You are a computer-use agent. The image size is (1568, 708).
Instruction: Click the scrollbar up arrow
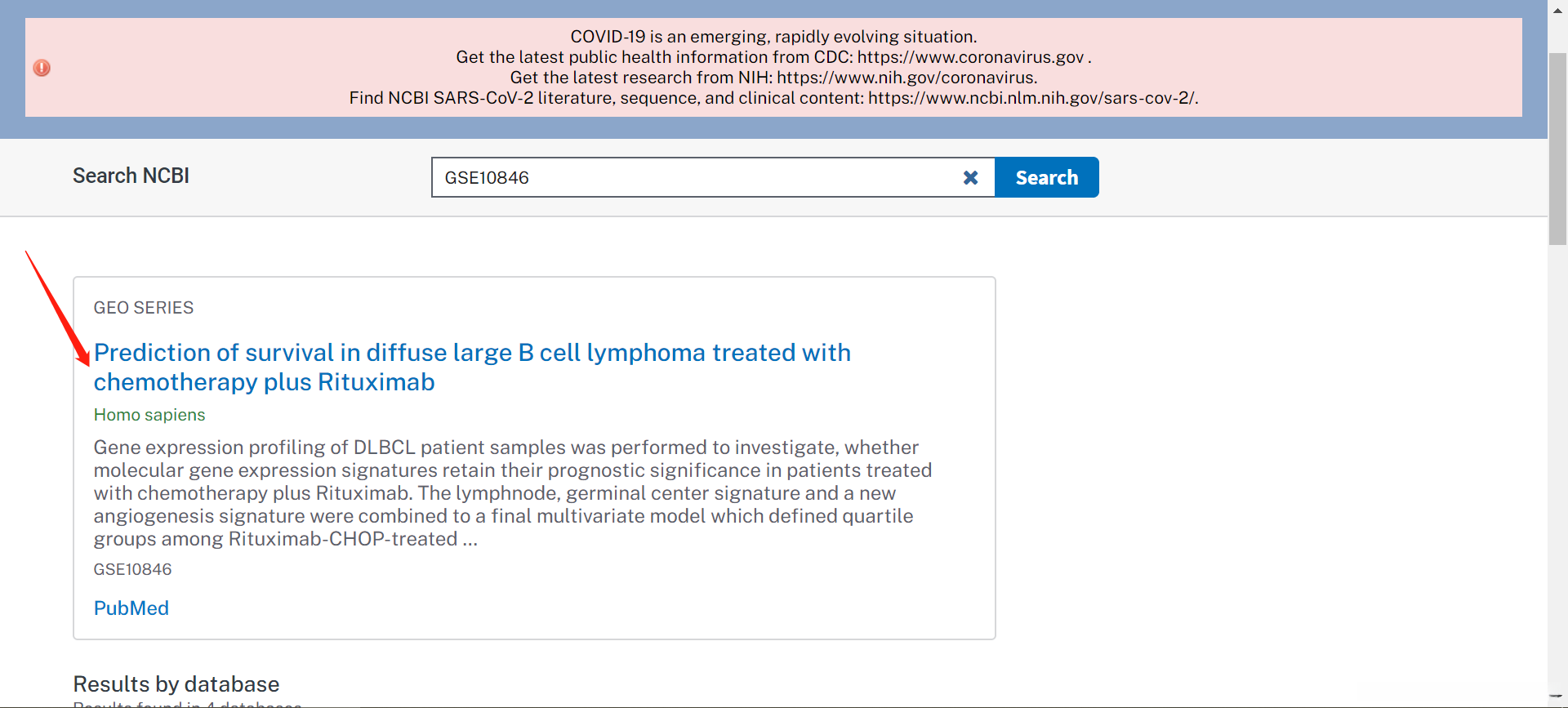1557,11
